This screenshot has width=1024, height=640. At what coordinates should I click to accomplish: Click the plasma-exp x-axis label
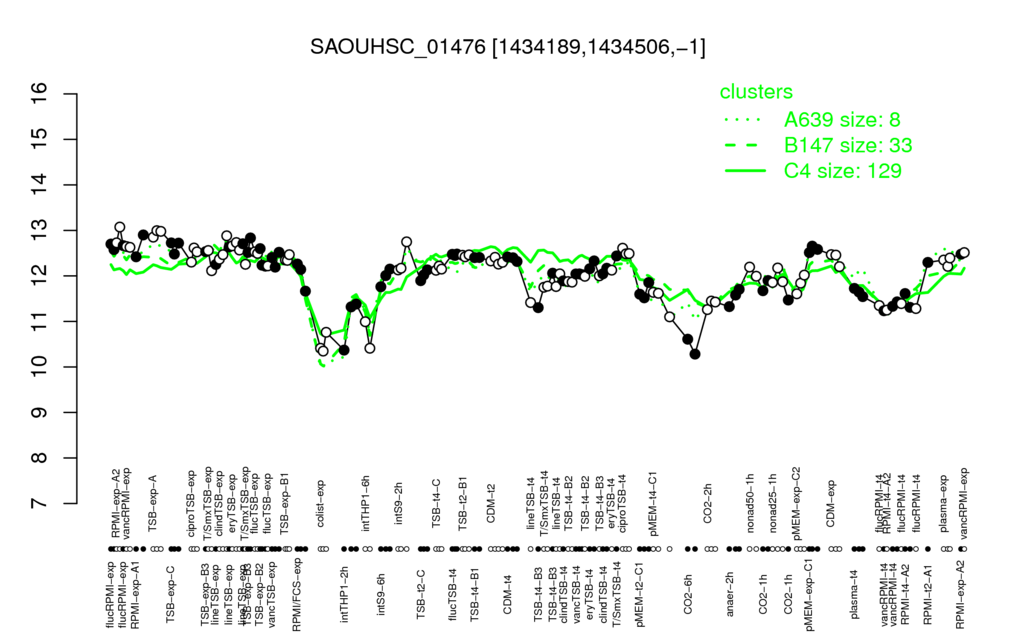pyautogui.click(x=943, y=502)
